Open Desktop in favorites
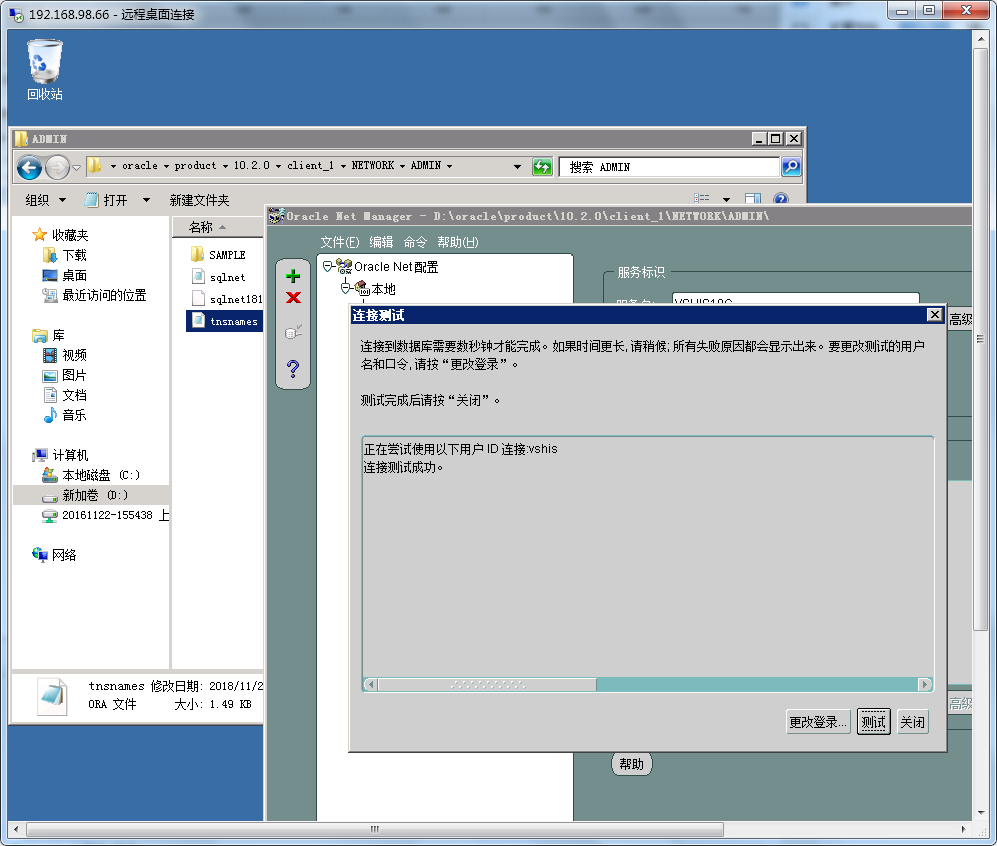Screen dimensions: 997x846 [x=65, y=276]
